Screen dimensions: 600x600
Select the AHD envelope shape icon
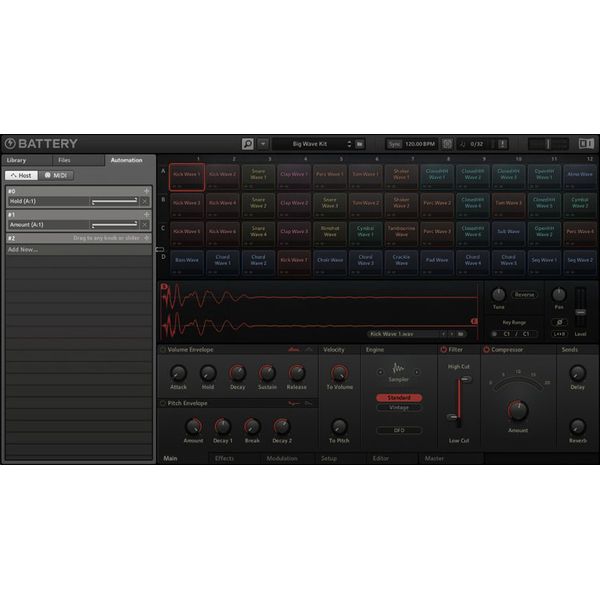308,349
